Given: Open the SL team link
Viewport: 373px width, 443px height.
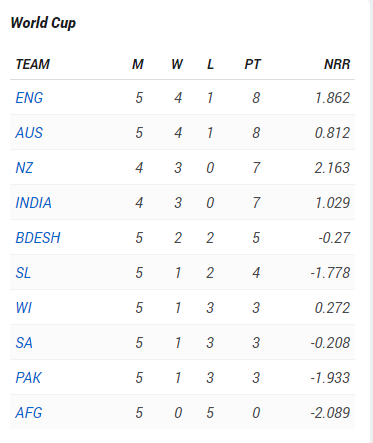Looking at the screenshot, I should (x=23, y=273).
